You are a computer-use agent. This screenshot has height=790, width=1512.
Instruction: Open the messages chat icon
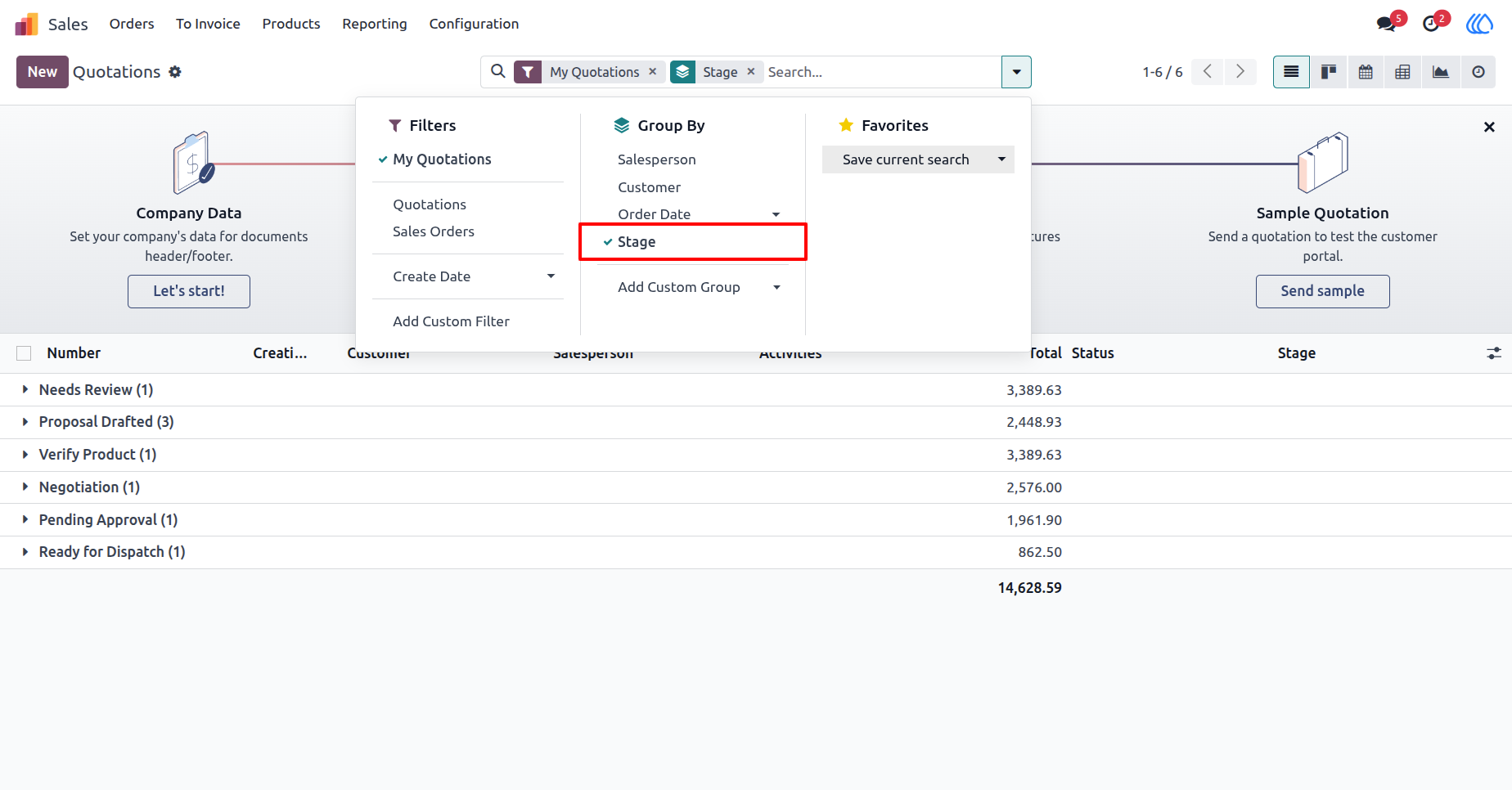(x=1387, y=24)
